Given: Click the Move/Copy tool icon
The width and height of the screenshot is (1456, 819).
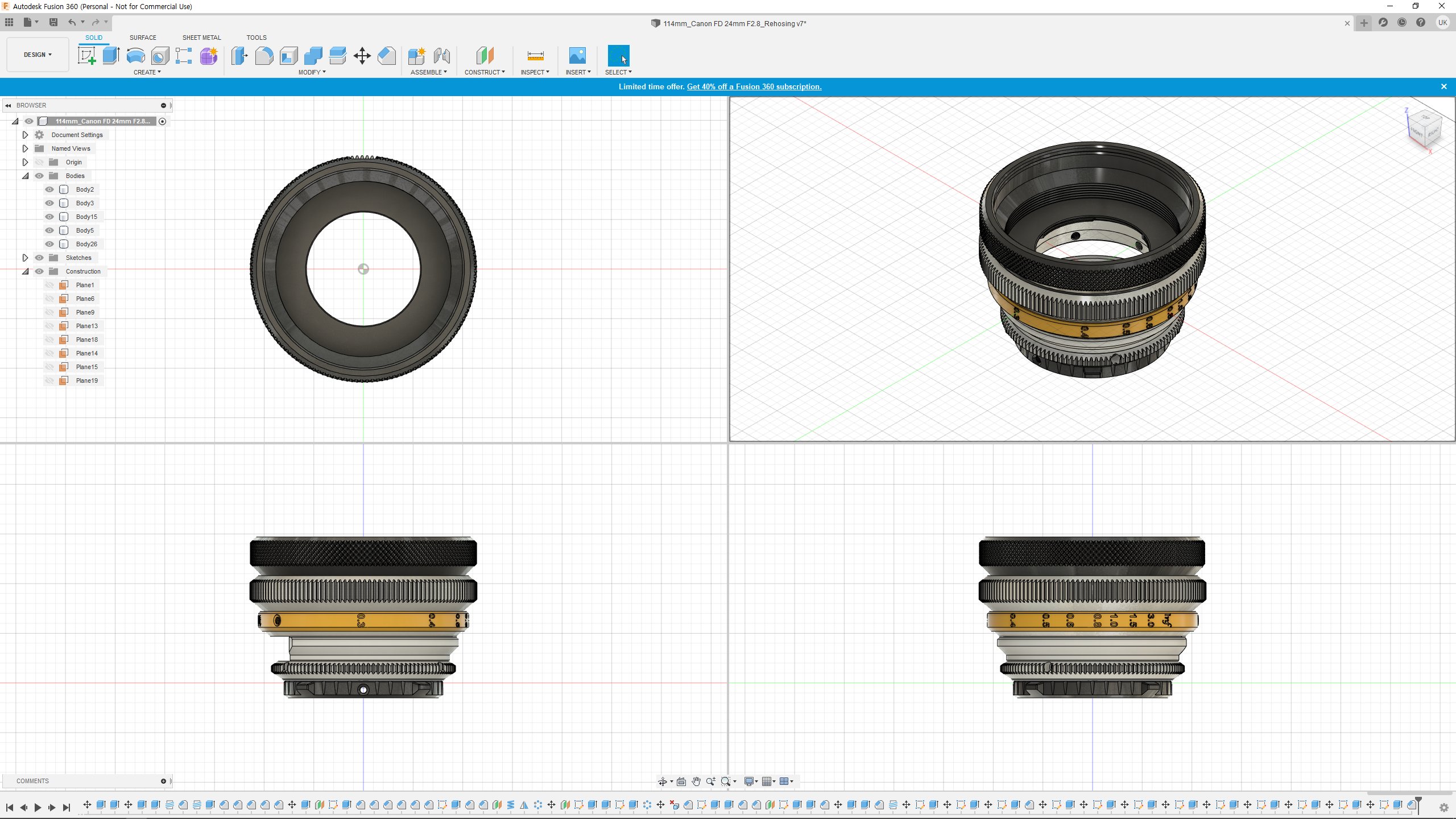Looking at the screenshot, I should coord(362,56).
